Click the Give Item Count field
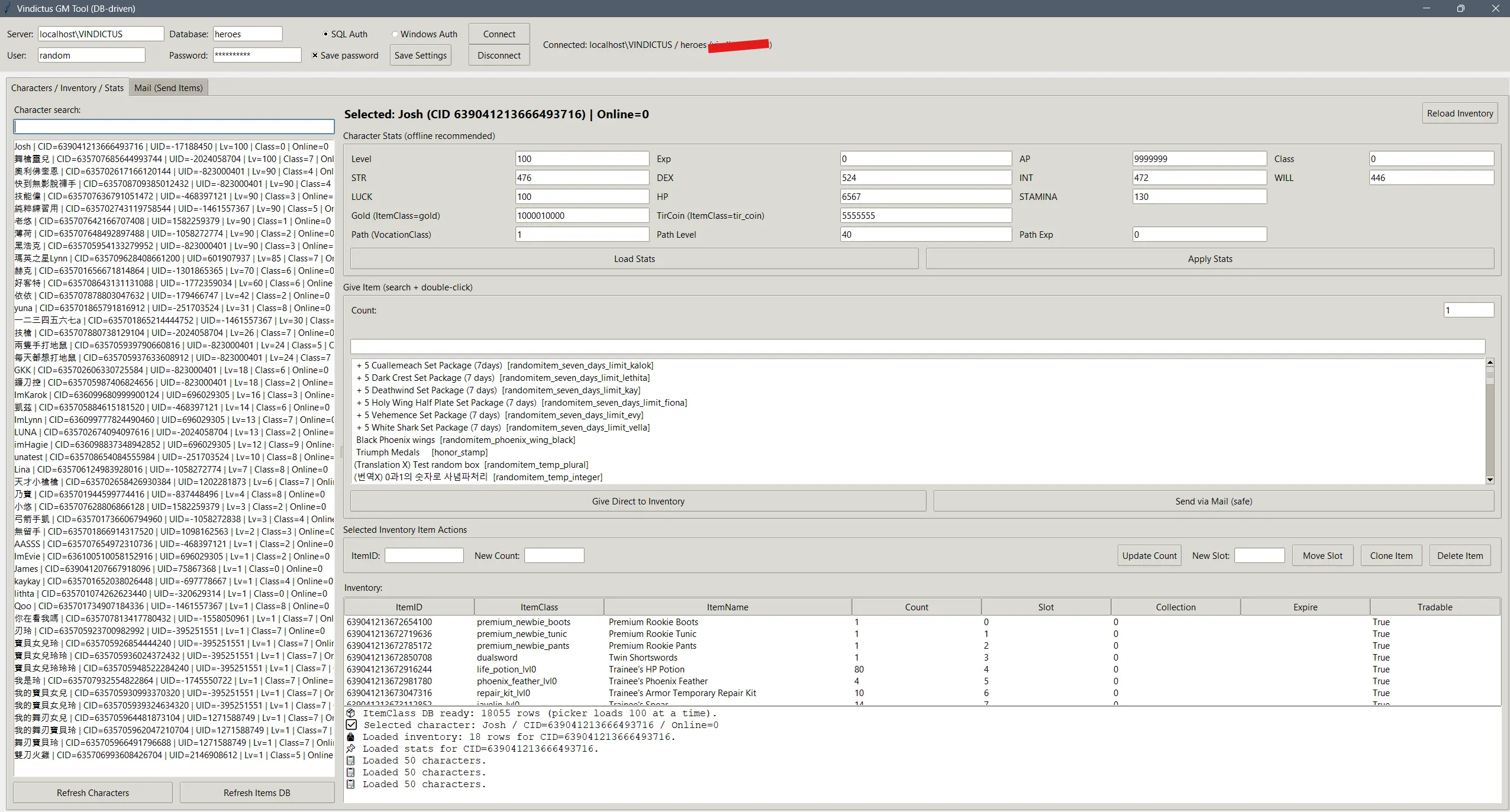Screen dimensions: 1510x812 (x=1469, y=310)
